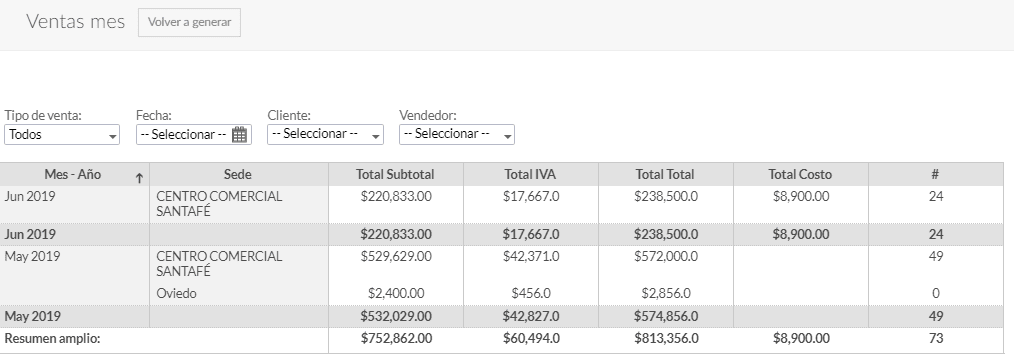Click the Ventas mes page title
This screenshot has width=1014, height=363.
[x=76, y=21]
